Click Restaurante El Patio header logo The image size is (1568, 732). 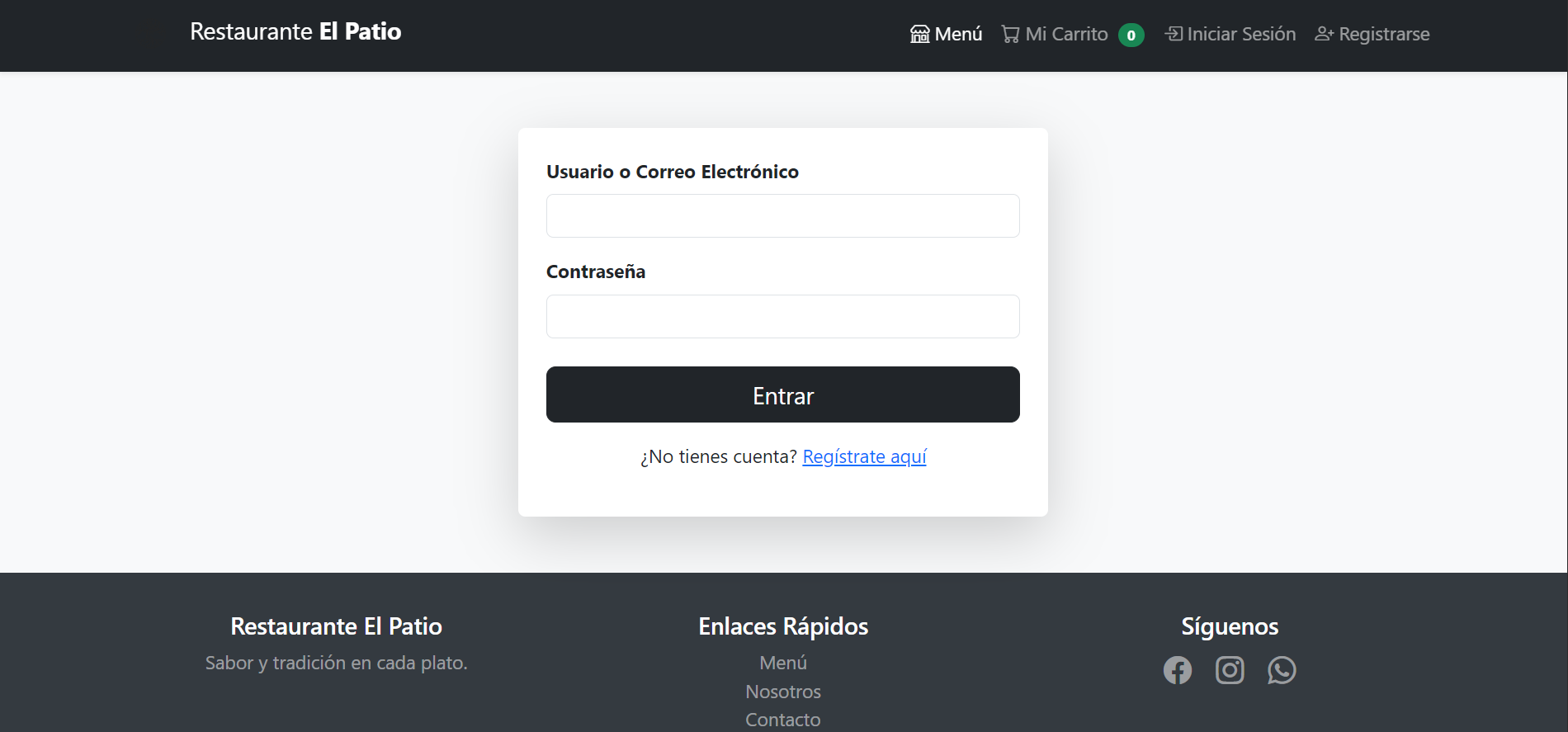pyautogui.click(x=295, y=31)
